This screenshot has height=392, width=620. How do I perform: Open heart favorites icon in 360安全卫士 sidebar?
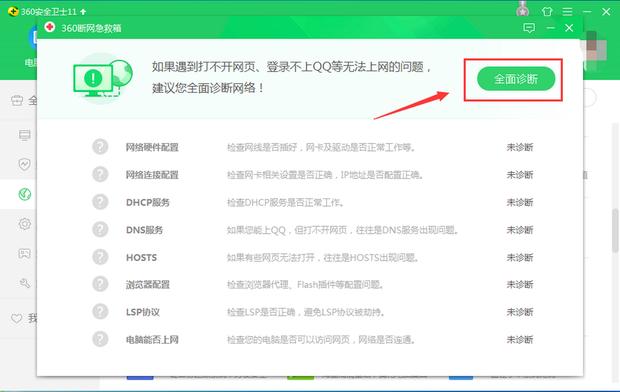click(x=17, y=318)
